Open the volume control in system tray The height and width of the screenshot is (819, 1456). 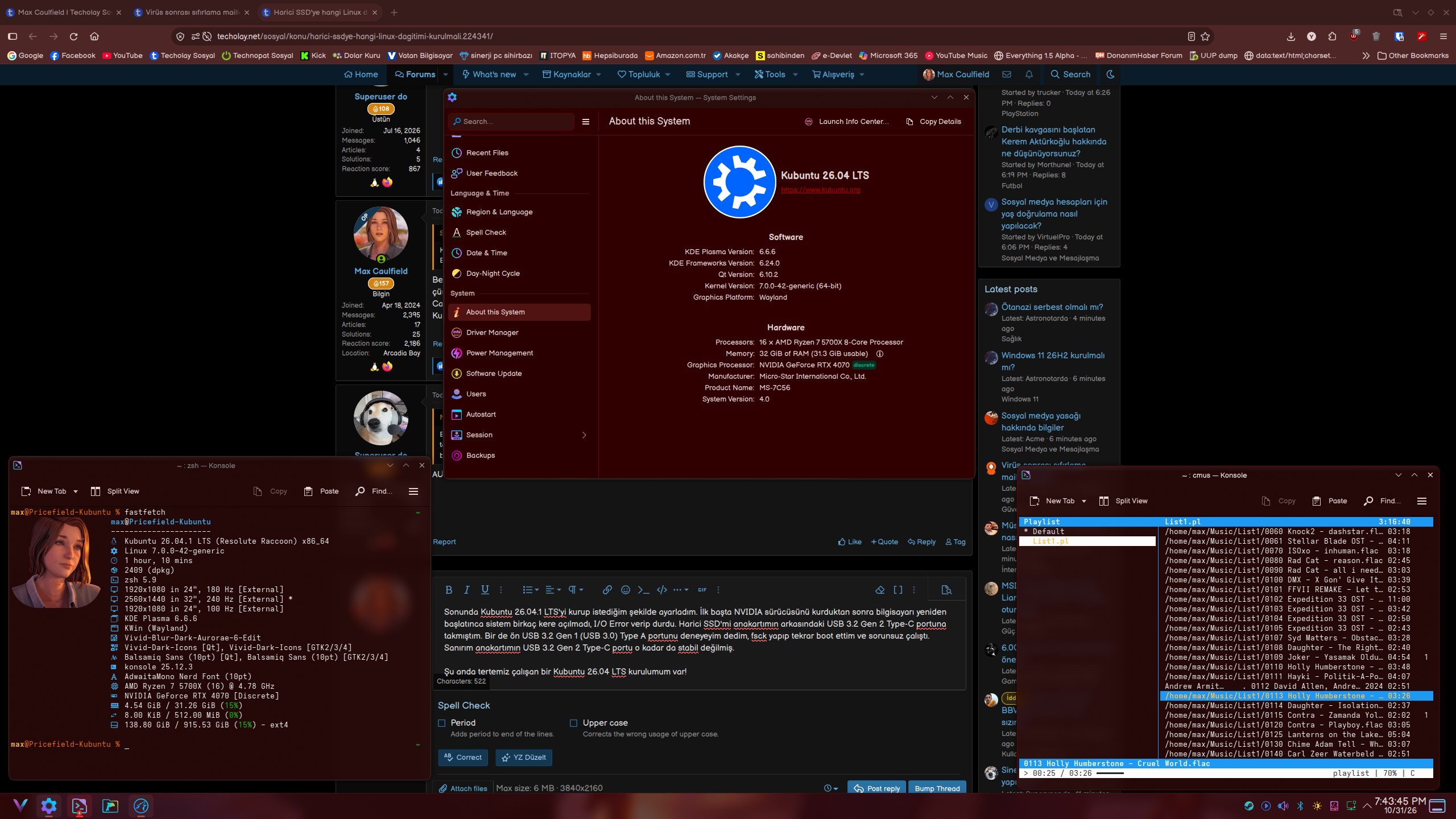tap(1283, 806)
